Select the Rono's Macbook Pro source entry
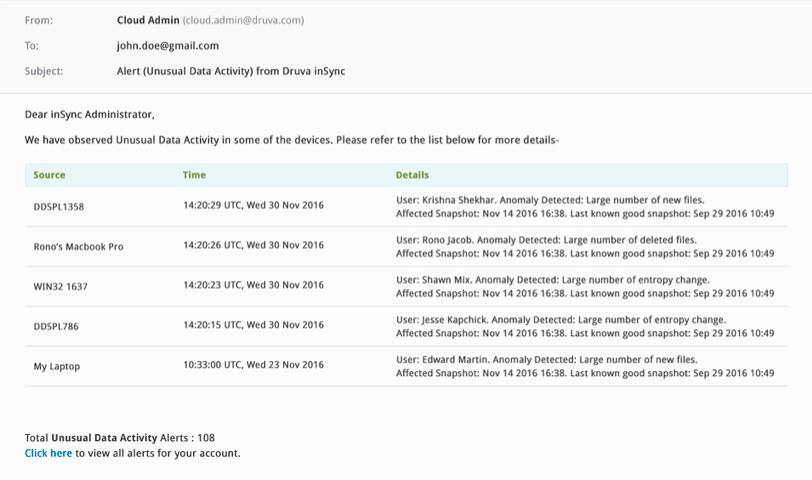 coord(78,246)
